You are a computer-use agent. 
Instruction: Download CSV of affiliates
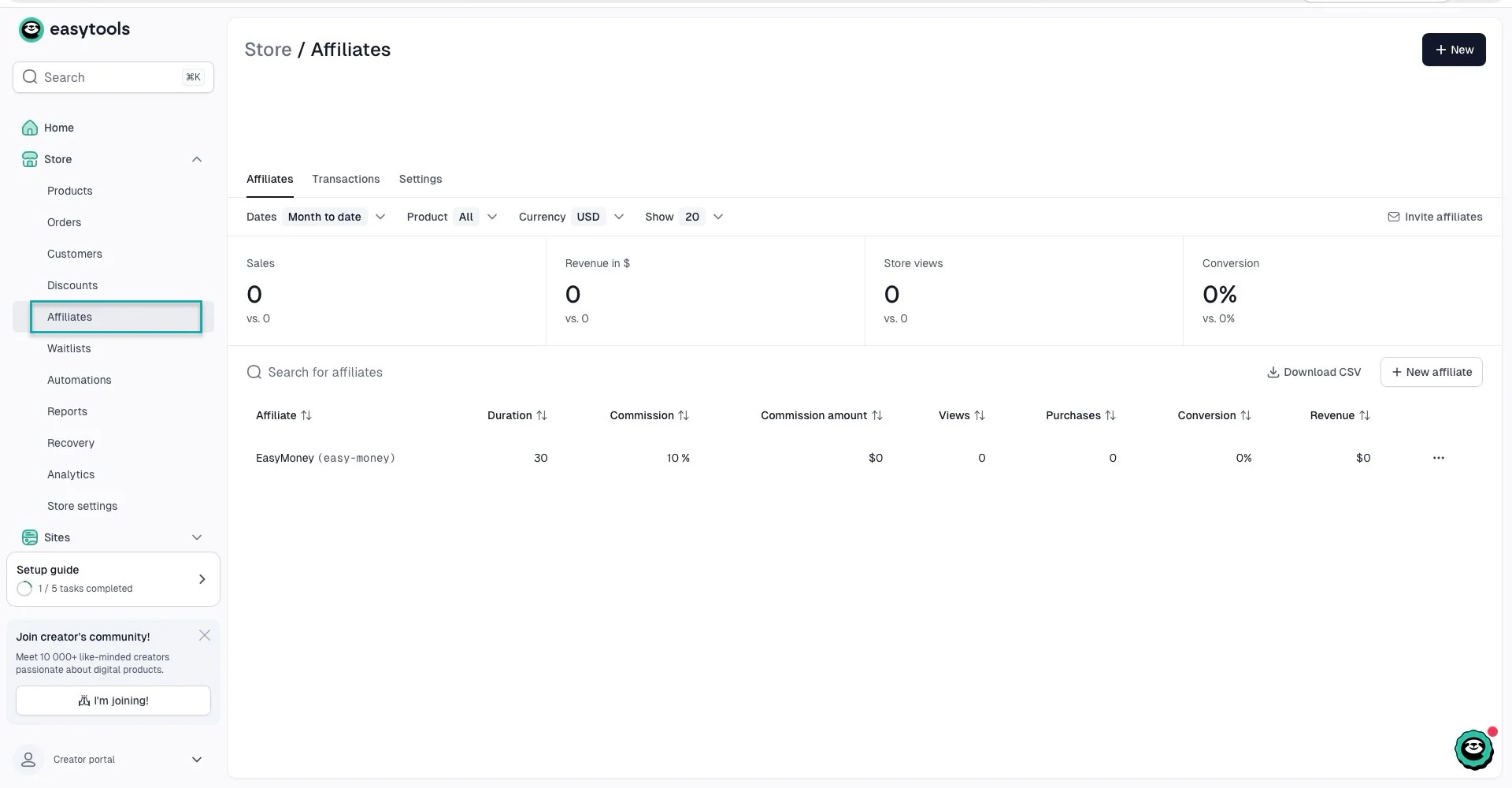(x=1314, y=372)
